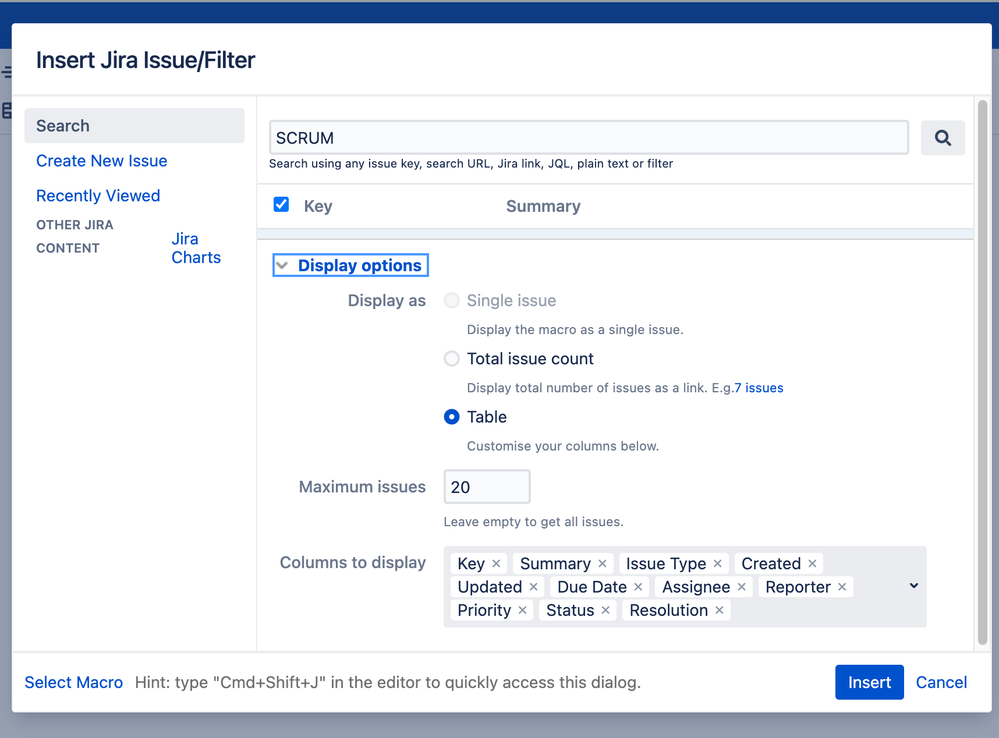Viewport: 999px width, 738px height.
Task: Select the Total issue count option
Action: pos(452,359)
